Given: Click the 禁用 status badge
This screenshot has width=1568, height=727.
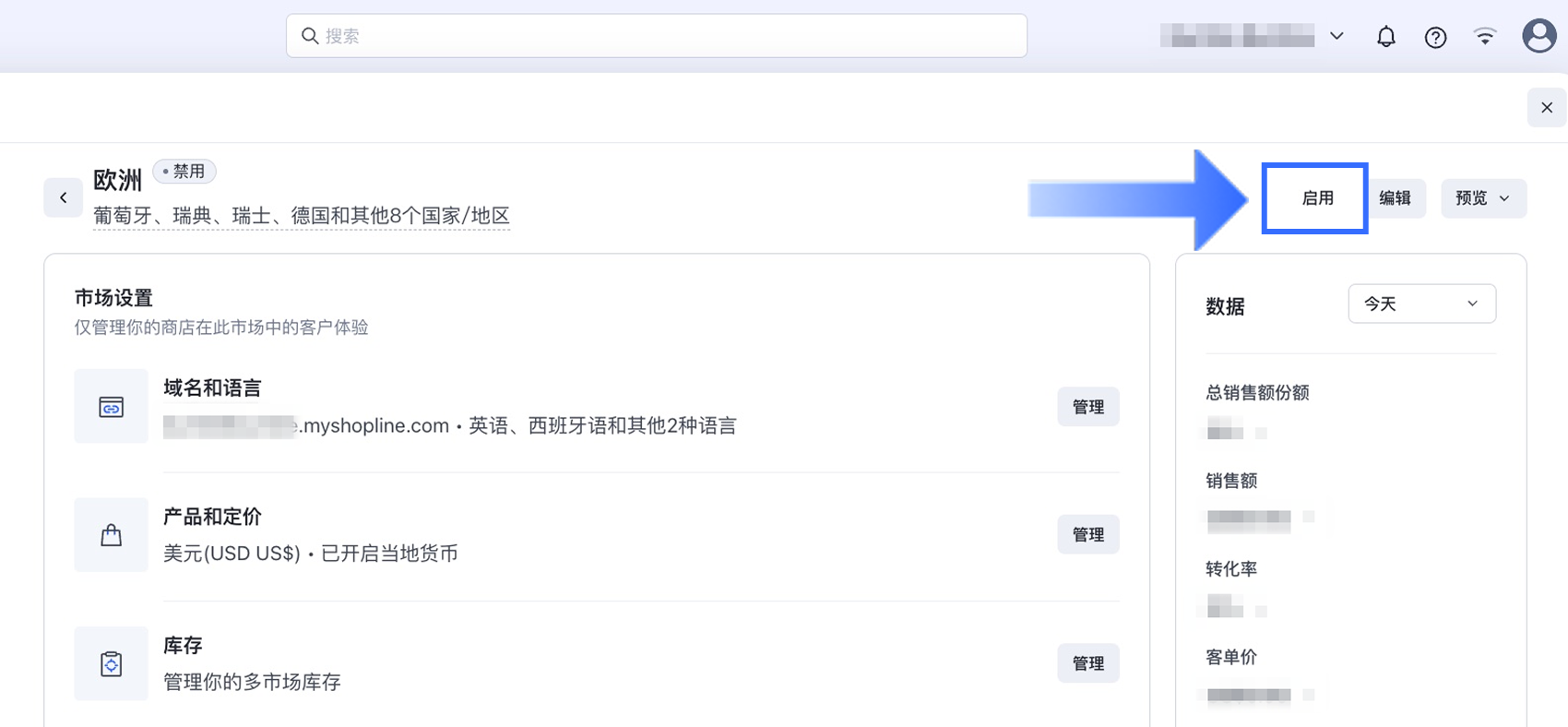Looking at the screenshot, I should 184,172.
